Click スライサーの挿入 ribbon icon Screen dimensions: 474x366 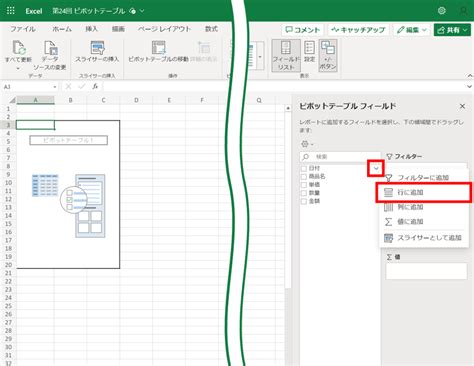[97, 48]
